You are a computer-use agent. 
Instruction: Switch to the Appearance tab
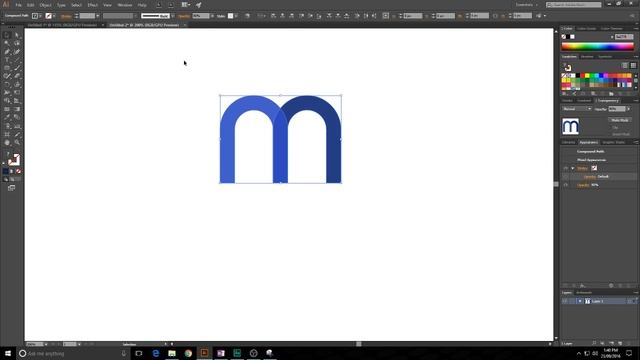589,142
